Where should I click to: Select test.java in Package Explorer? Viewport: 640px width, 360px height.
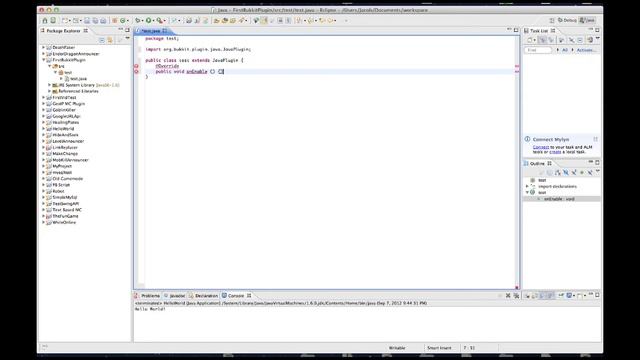[78, 79]
